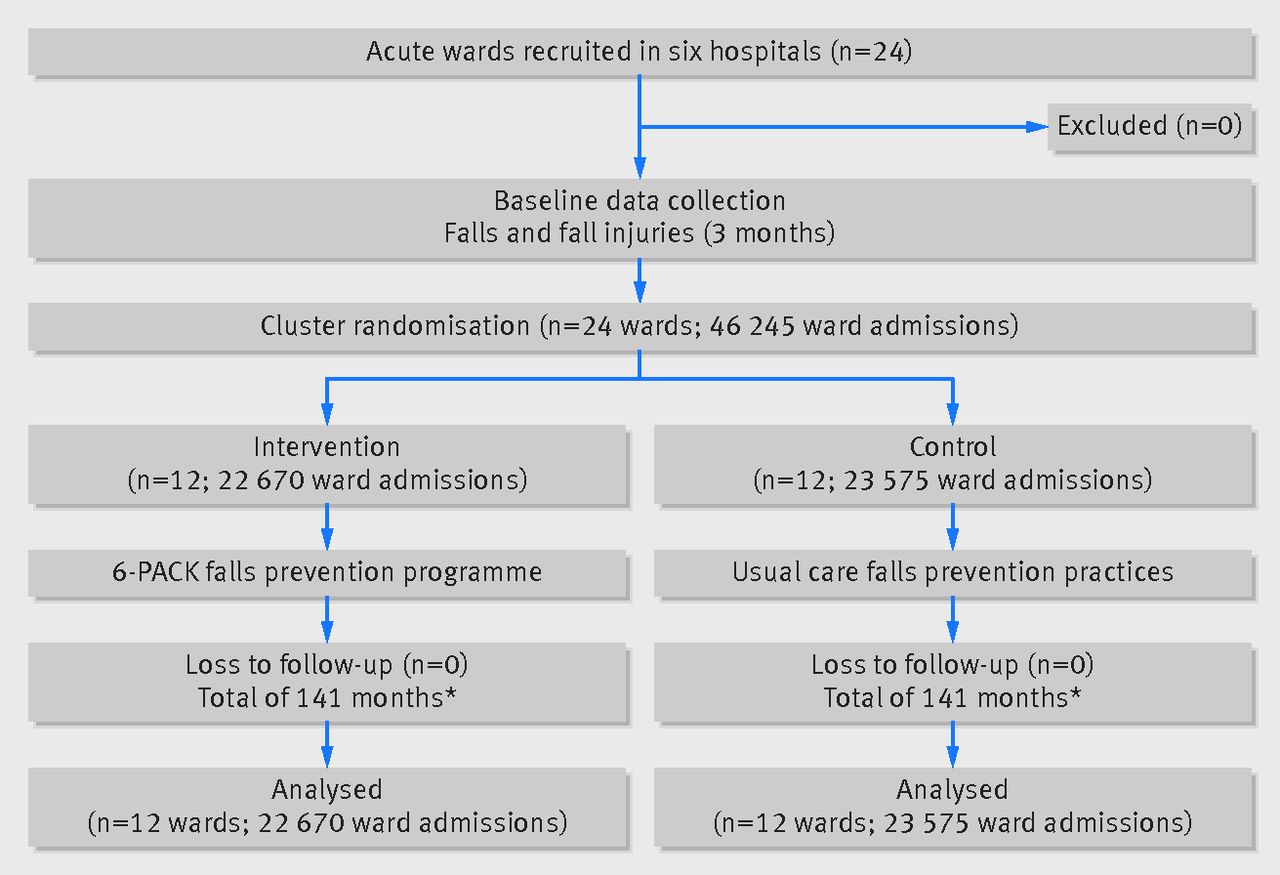
Task: Select the Cluster randomisation box
Action: pos(639,326)
